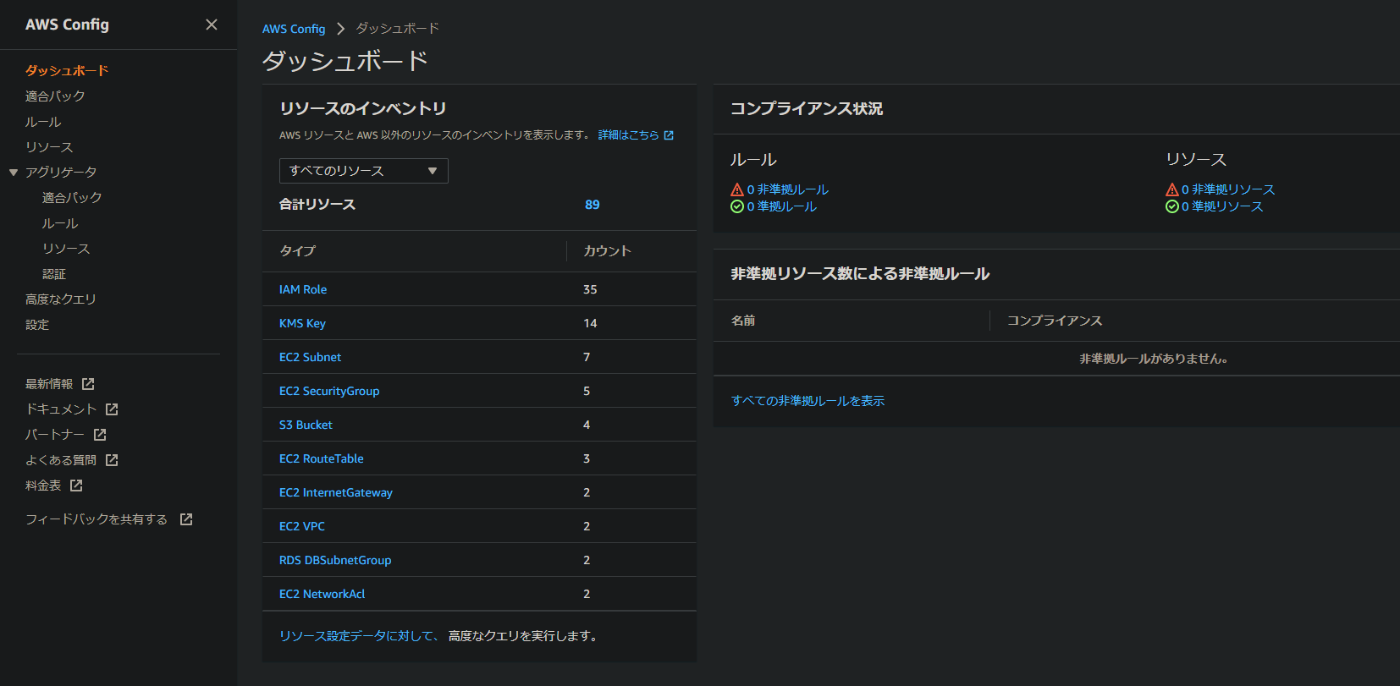Open EC2 RouteTable resource type
Screen dimensions: 1400x686
321,459
